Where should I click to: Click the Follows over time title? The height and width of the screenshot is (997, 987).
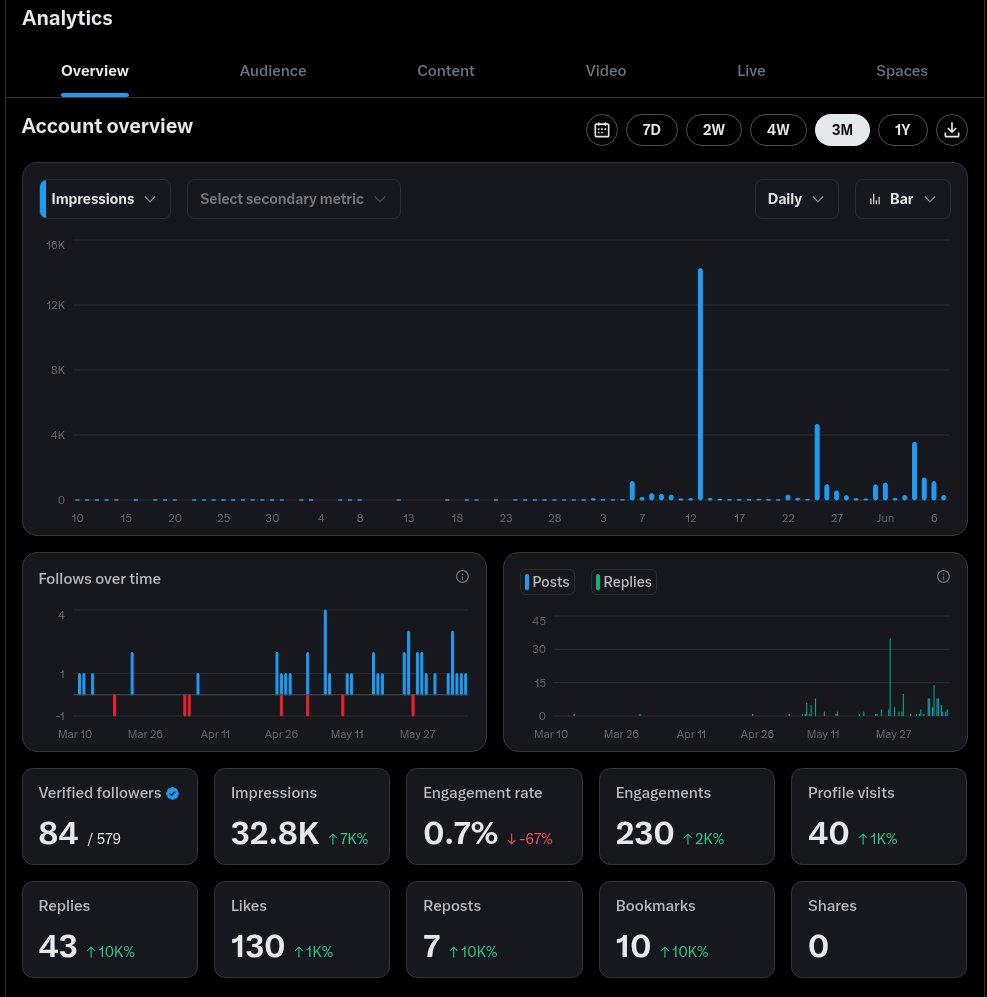click(100, 579)
